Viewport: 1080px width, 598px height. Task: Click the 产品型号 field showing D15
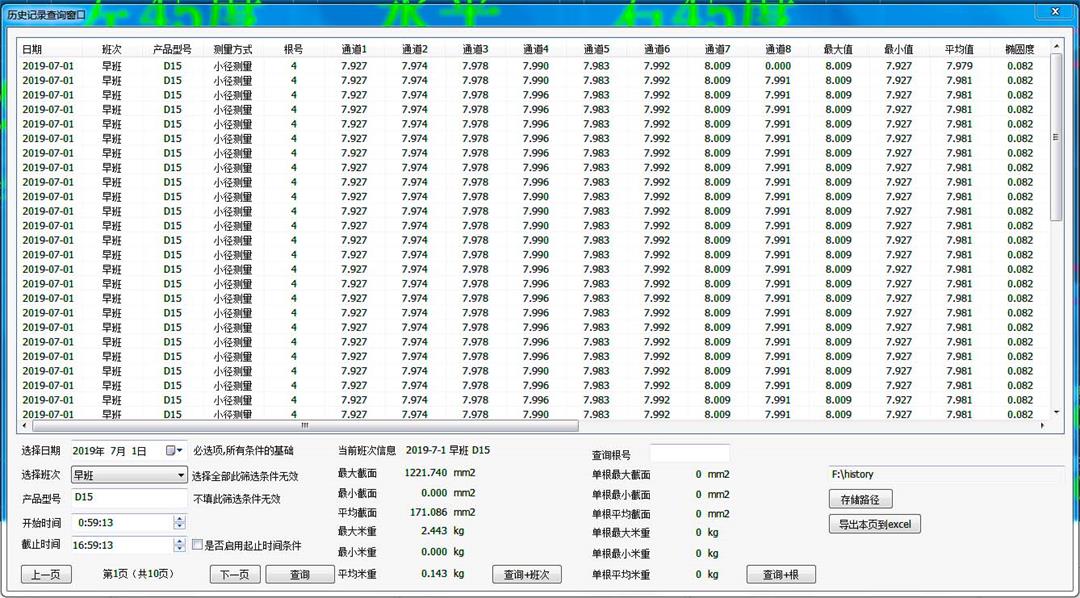tap(128, 497)
